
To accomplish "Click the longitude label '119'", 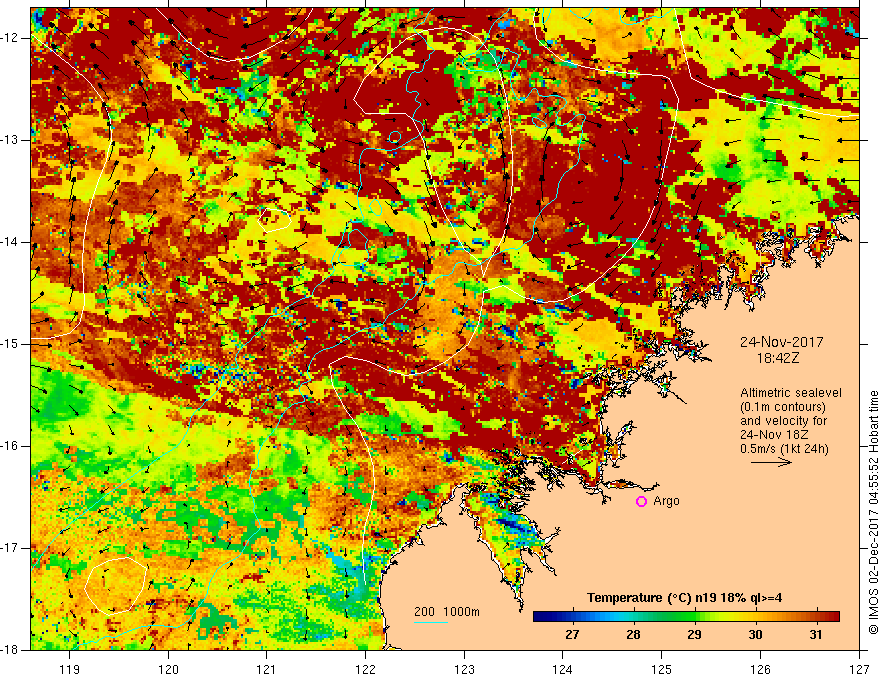I will click(70, 669).
